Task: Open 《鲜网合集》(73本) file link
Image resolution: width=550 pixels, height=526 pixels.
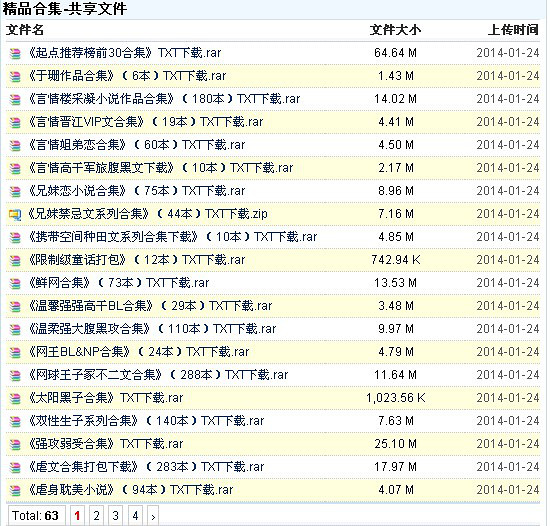Action: [x=119, y=283]
